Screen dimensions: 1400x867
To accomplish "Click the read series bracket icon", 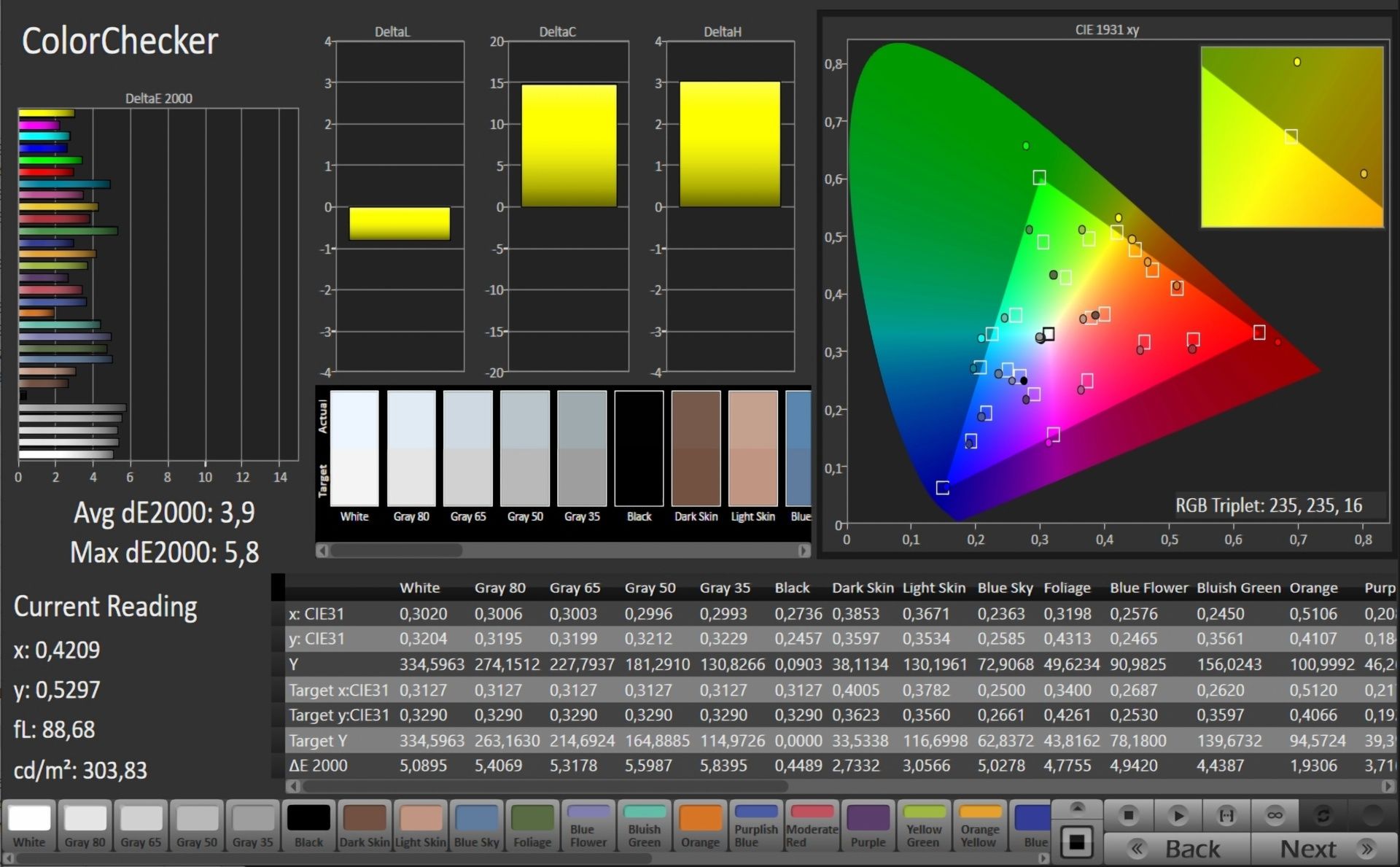I will [1226, 815].
